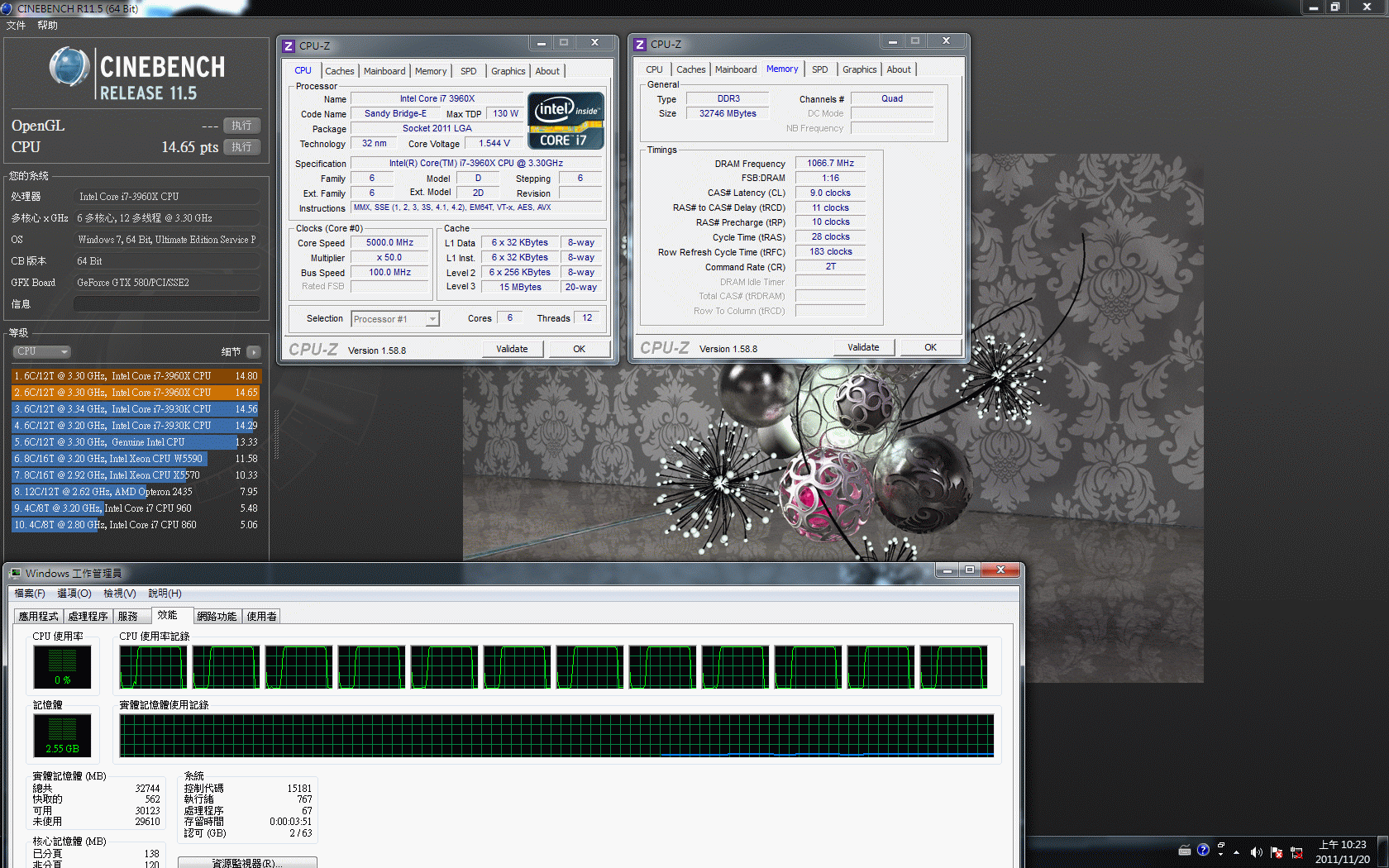This screenshot has width=1389, height=868.
Task: Open the Help menu in Cinebench
Action: click(47, 26)
